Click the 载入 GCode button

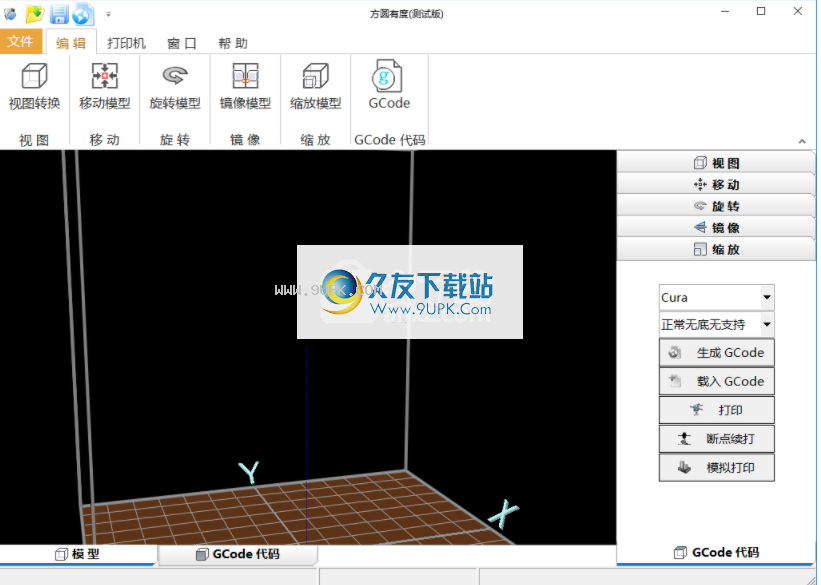click(x=716, y=381)
